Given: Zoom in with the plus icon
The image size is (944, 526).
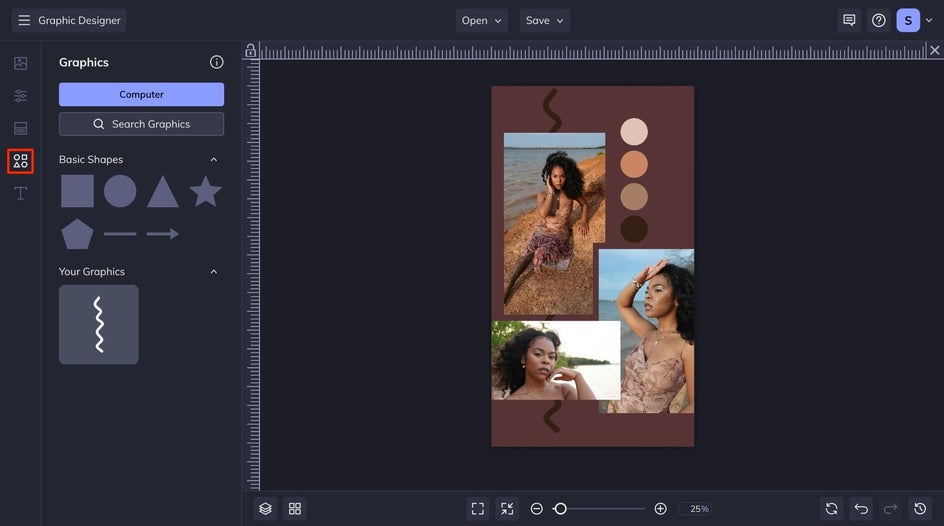Looking at the screenshot, I should click(660, 509).
